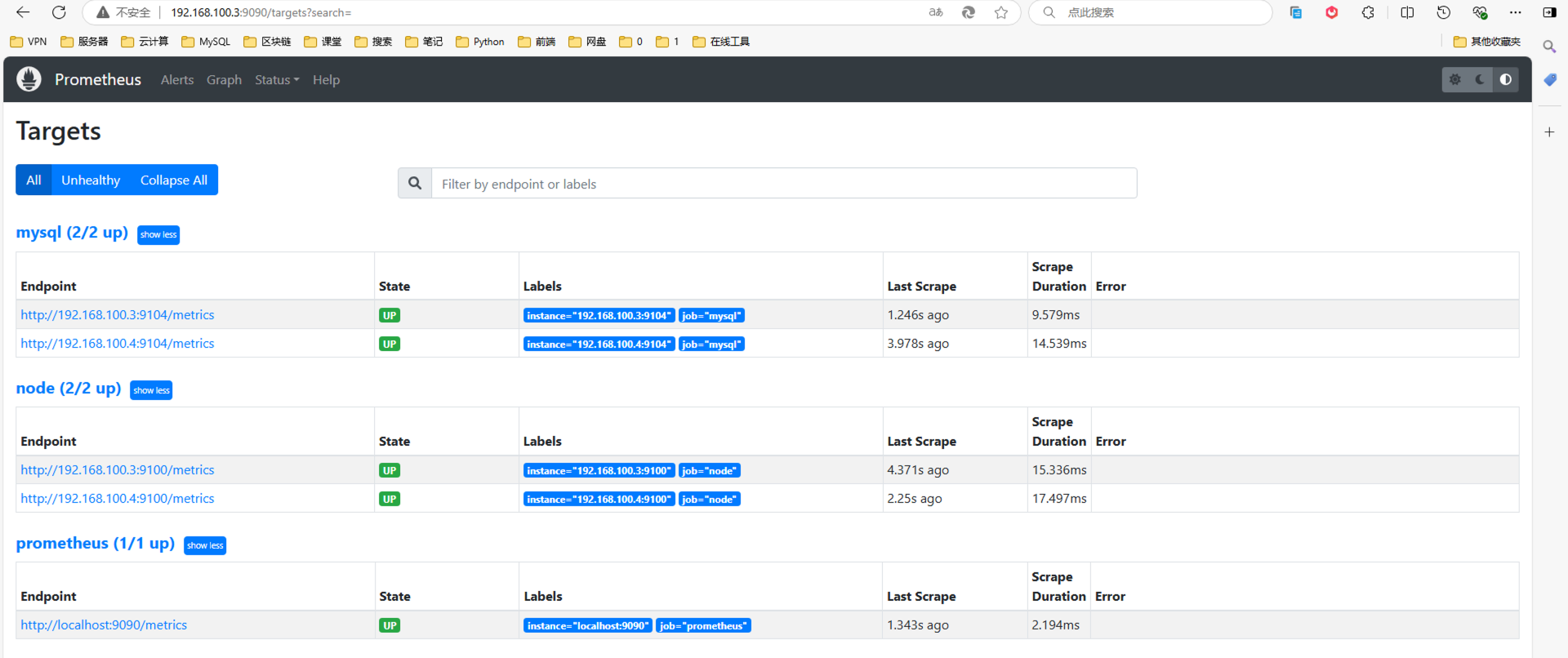This screenshot has width=1568, height=658.
Task: Switch to dark theme moon icon
Action: pyautogui.click(x=1480, y=79)
